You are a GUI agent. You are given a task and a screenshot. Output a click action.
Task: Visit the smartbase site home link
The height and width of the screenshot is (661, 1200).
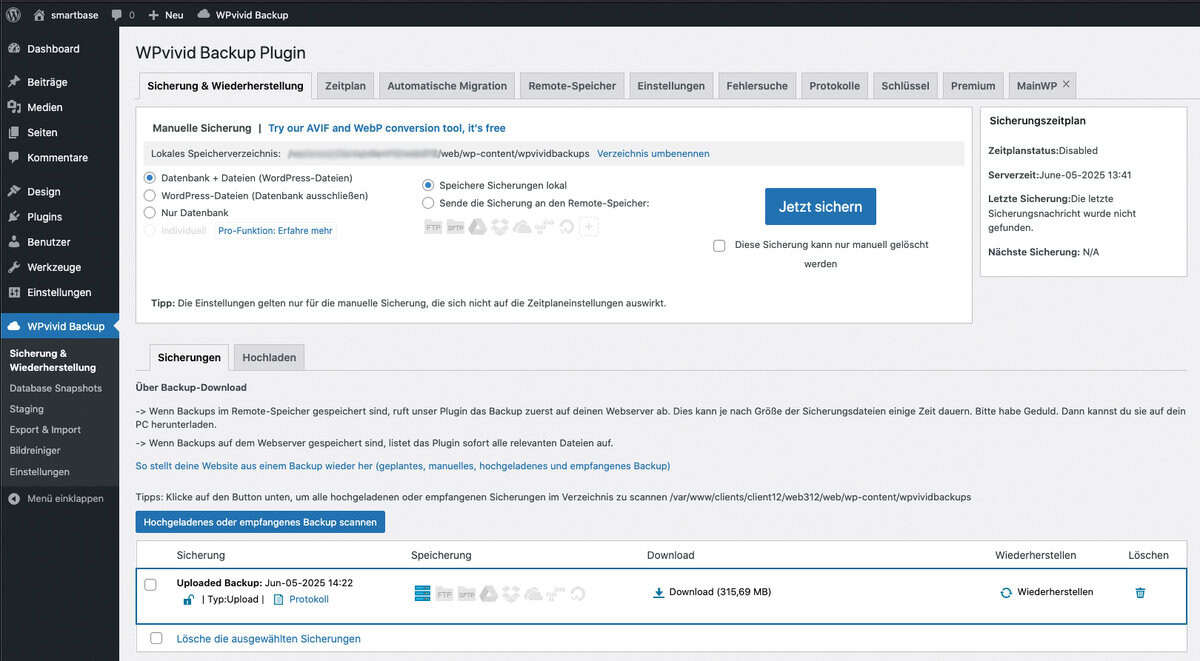[66, 15]
